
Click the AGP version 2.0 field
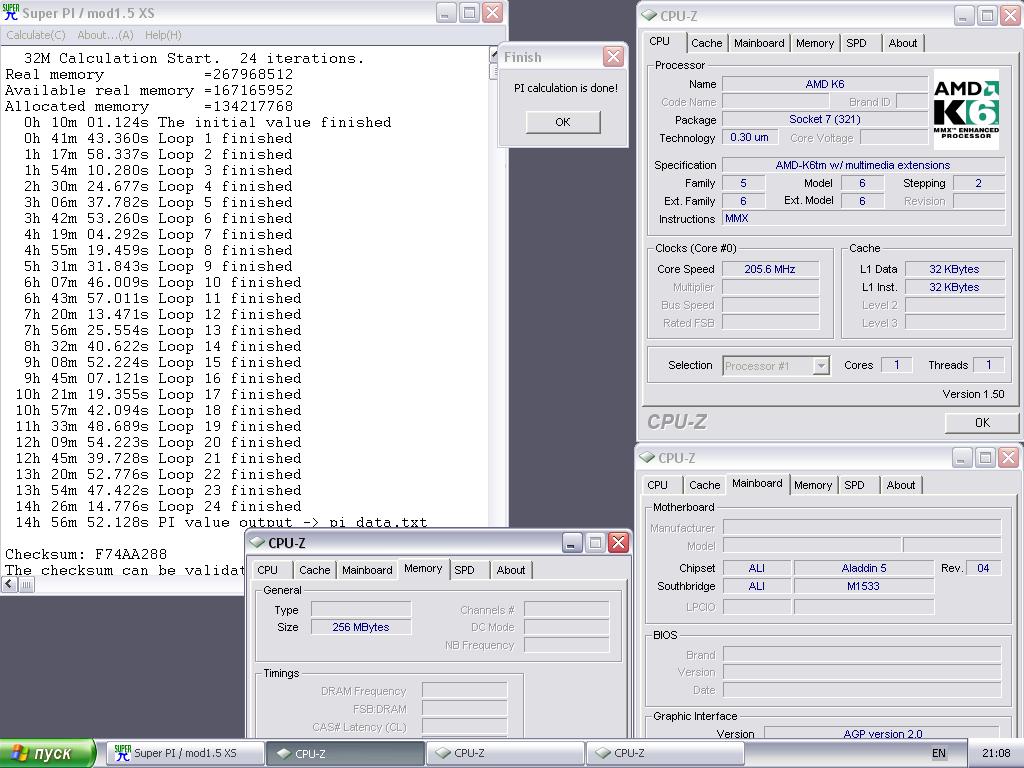pyautogui.click(x=882, y=734)
